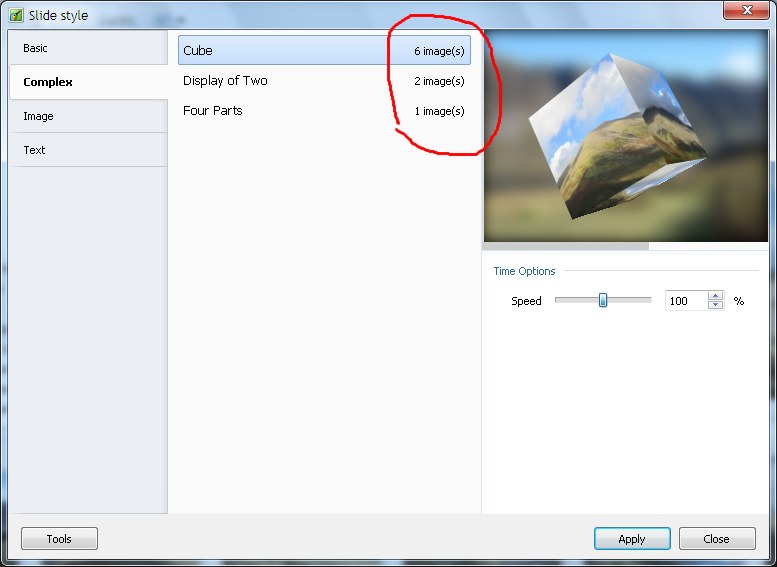Choose the Display of Two style

pos(324,80)
